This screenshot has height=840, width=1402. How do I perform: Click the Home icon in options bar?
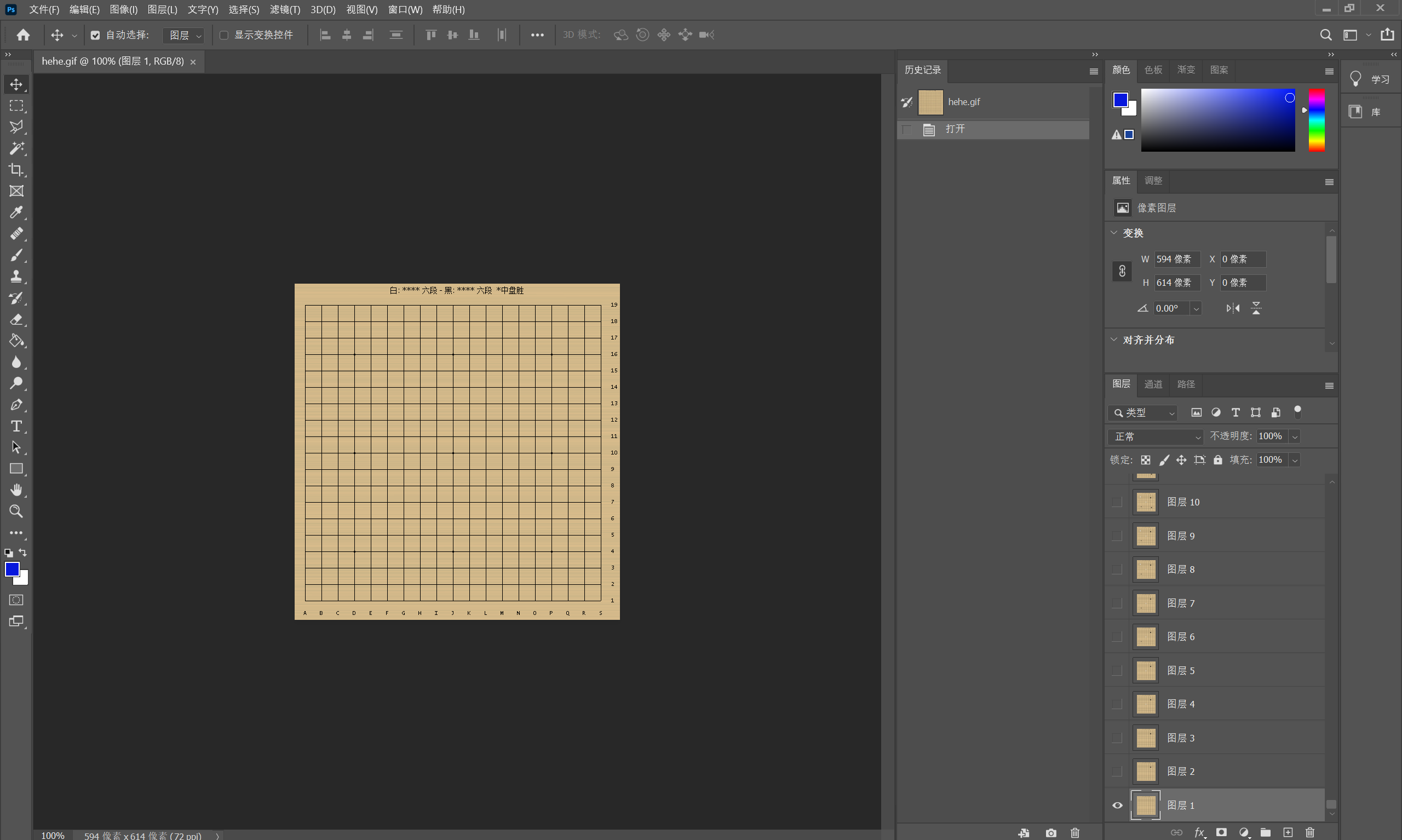23,35
